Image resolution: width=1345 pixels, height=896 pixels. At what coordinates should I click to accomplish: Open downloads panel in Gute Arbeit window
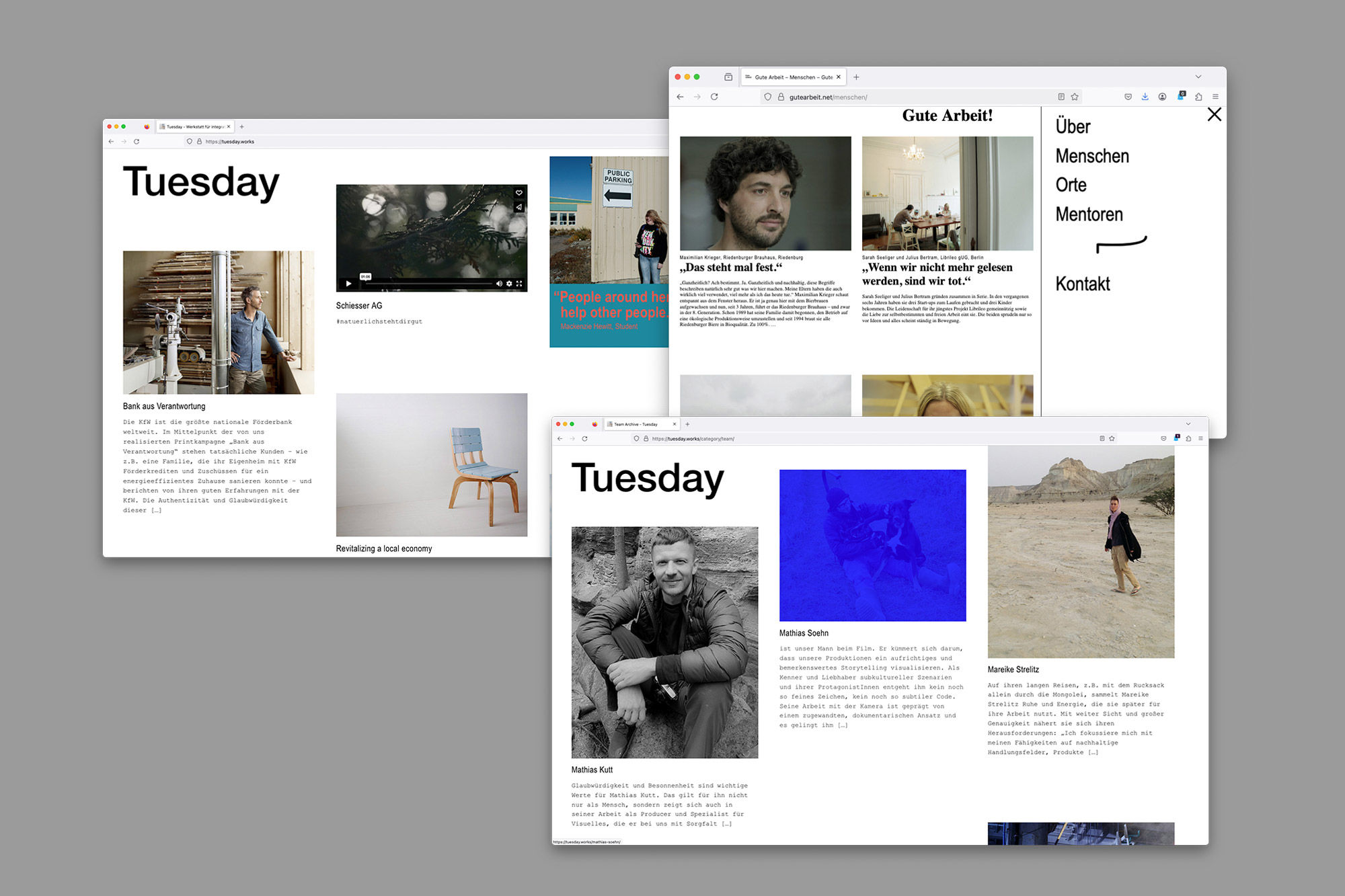click(1145, 97)
